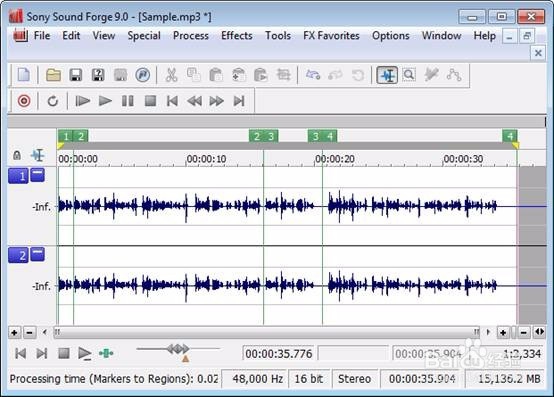Click the scrollbar's right arrow
554x397 pixels.
click(488, 332)
